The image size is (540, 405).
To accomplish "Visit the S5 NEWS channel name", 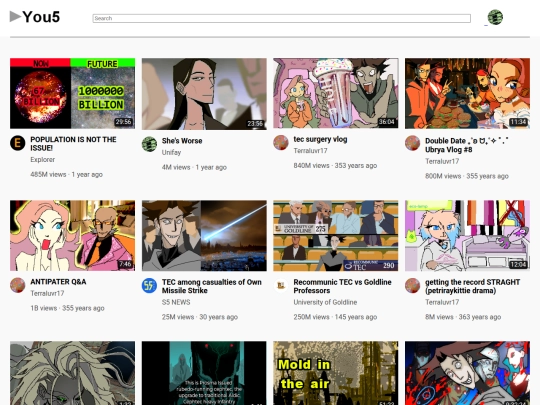I will (x=176, y=302).
